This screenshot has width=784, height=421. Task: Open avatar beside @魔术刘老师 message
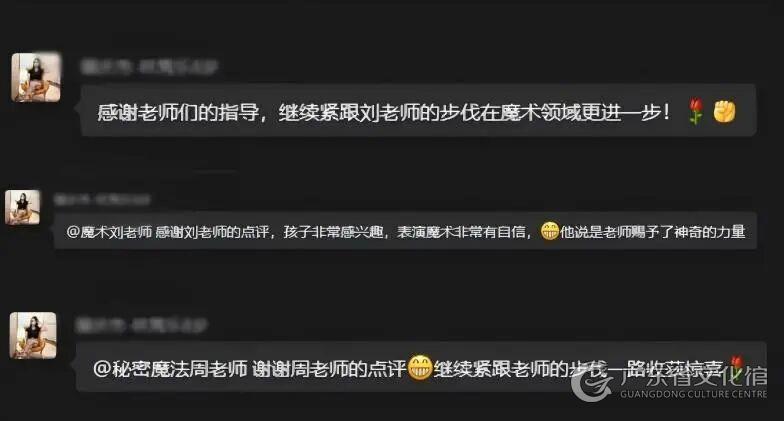[x=22, y=207]
